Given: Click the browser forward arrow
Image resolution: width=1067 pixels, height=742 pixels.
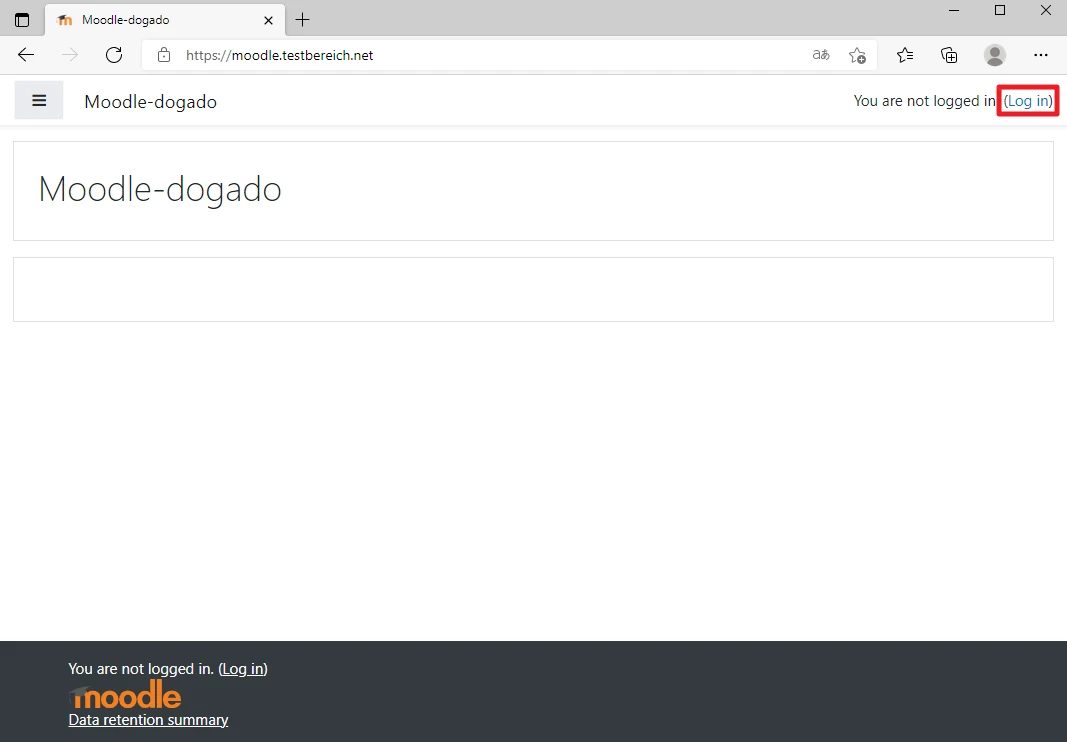Looking at the screenshot, I should 69,55.
